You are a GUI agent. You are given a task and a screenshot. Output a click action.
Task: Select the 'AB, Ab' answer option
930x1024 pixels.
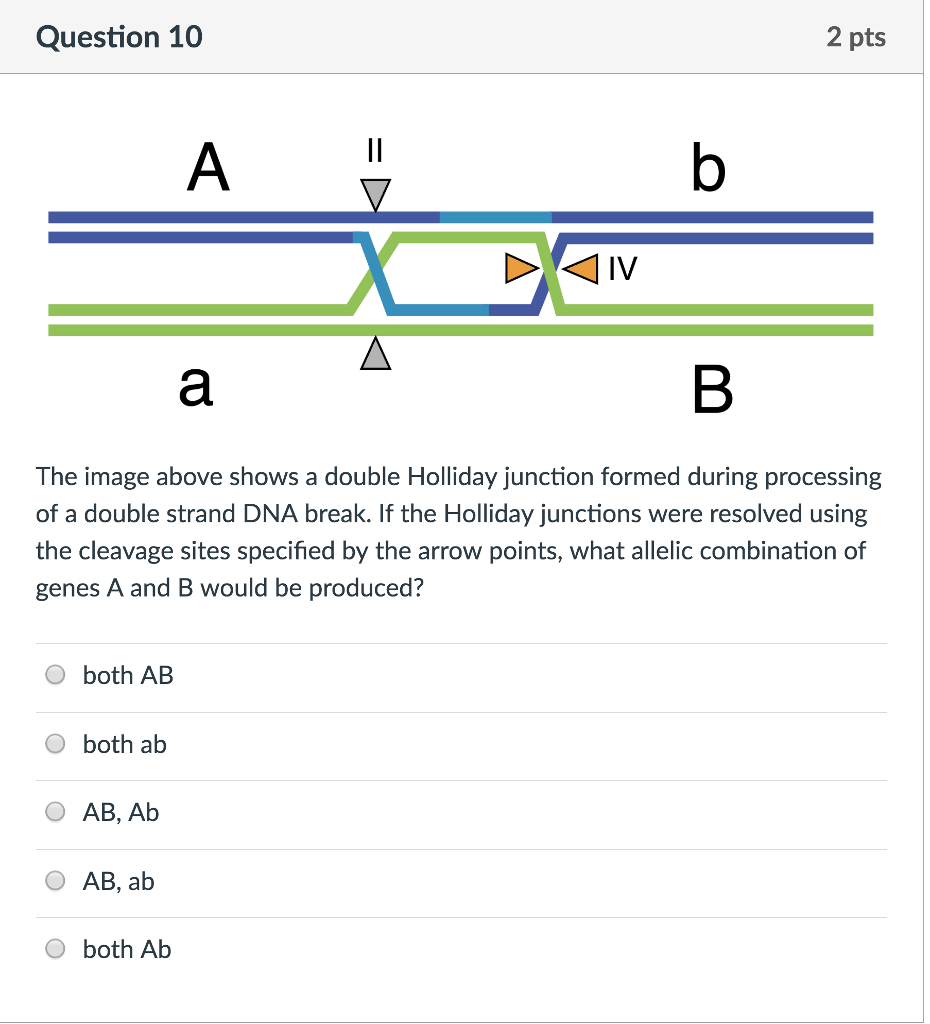coord(55,812)
